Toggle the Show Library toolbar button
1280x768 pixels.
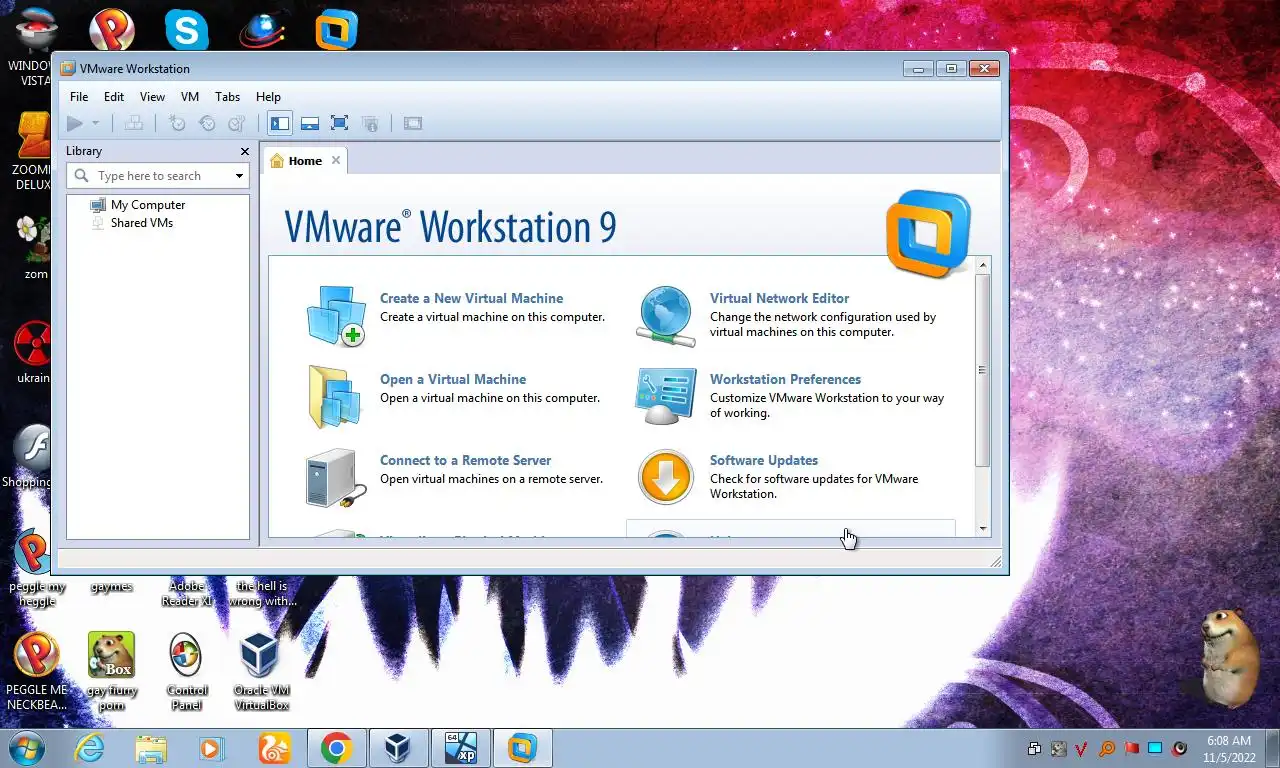point(280,123)
